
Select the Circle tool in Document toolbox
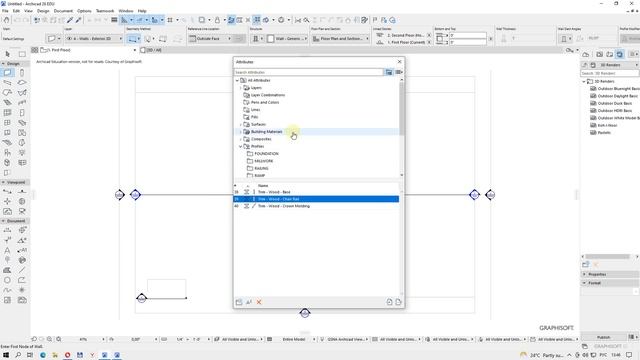(x=7, y=280)
